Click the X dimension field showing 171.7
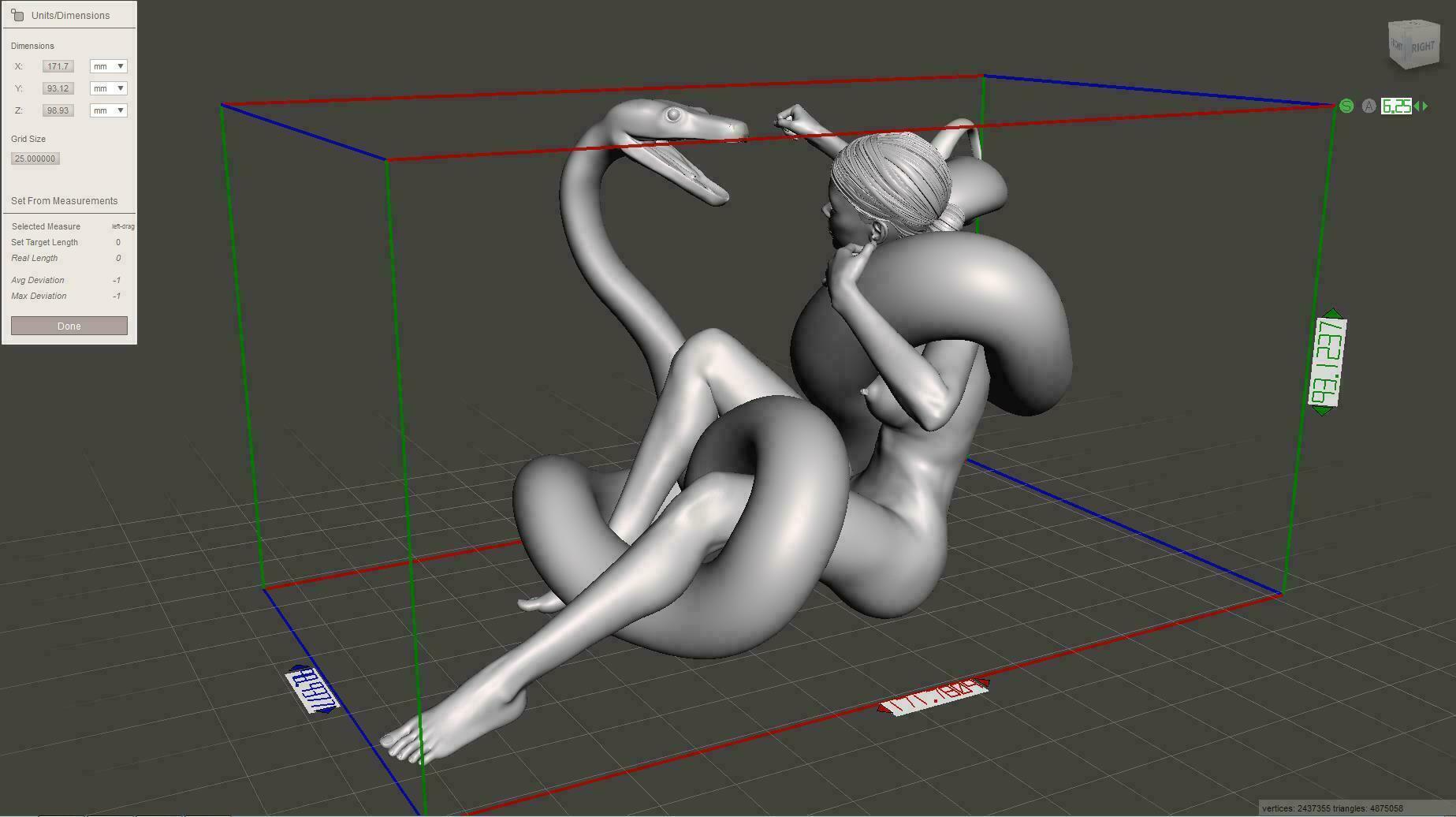This screenshot has width=1456, height=817. 58,66
